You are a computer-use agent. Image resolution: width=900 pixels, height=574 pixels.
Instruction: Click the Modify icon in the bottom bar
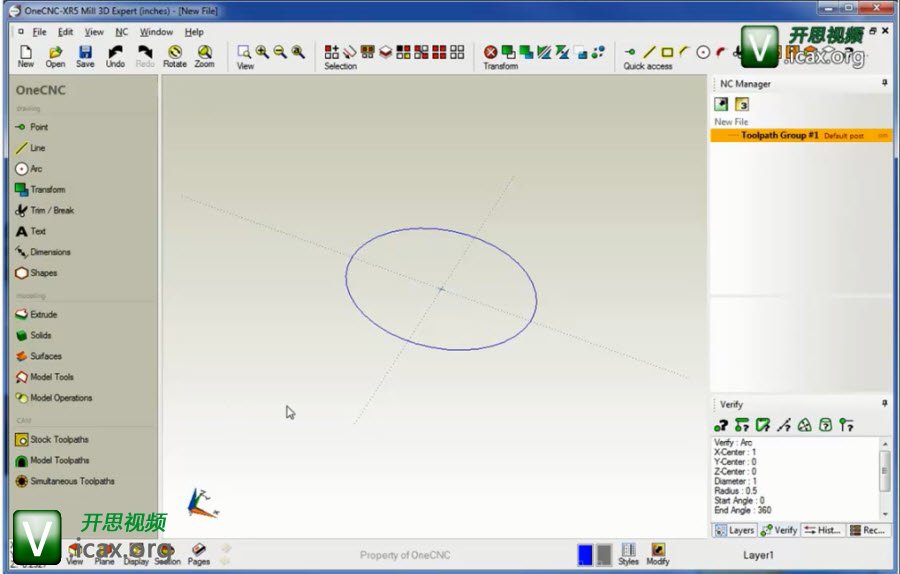click(658, 554)
